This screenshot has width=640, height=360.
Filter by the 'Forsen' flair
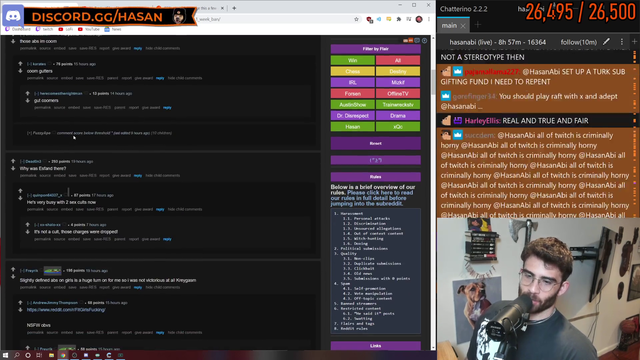[x=353, y=93]
